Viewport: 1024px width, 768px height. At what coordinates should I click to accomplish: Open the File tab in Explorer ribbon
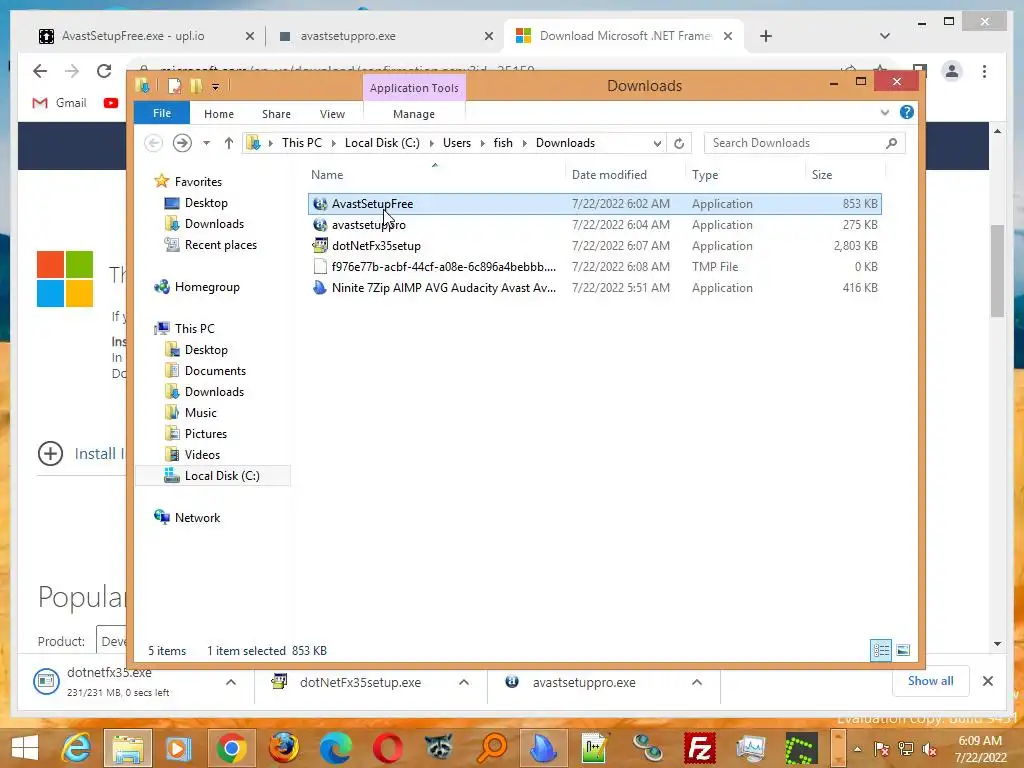pos(161,114)
